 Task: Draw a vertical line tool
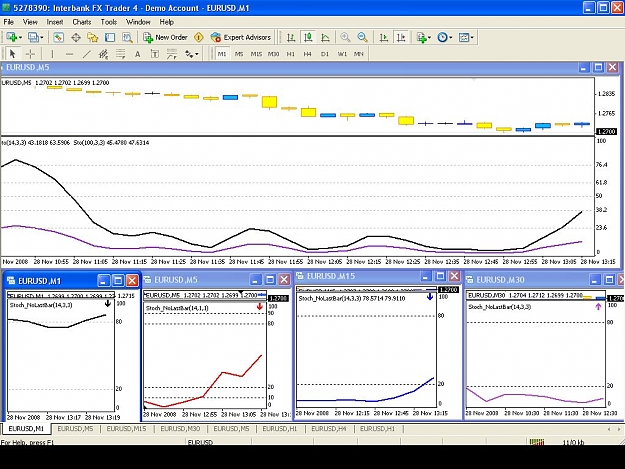click(52, 54)
